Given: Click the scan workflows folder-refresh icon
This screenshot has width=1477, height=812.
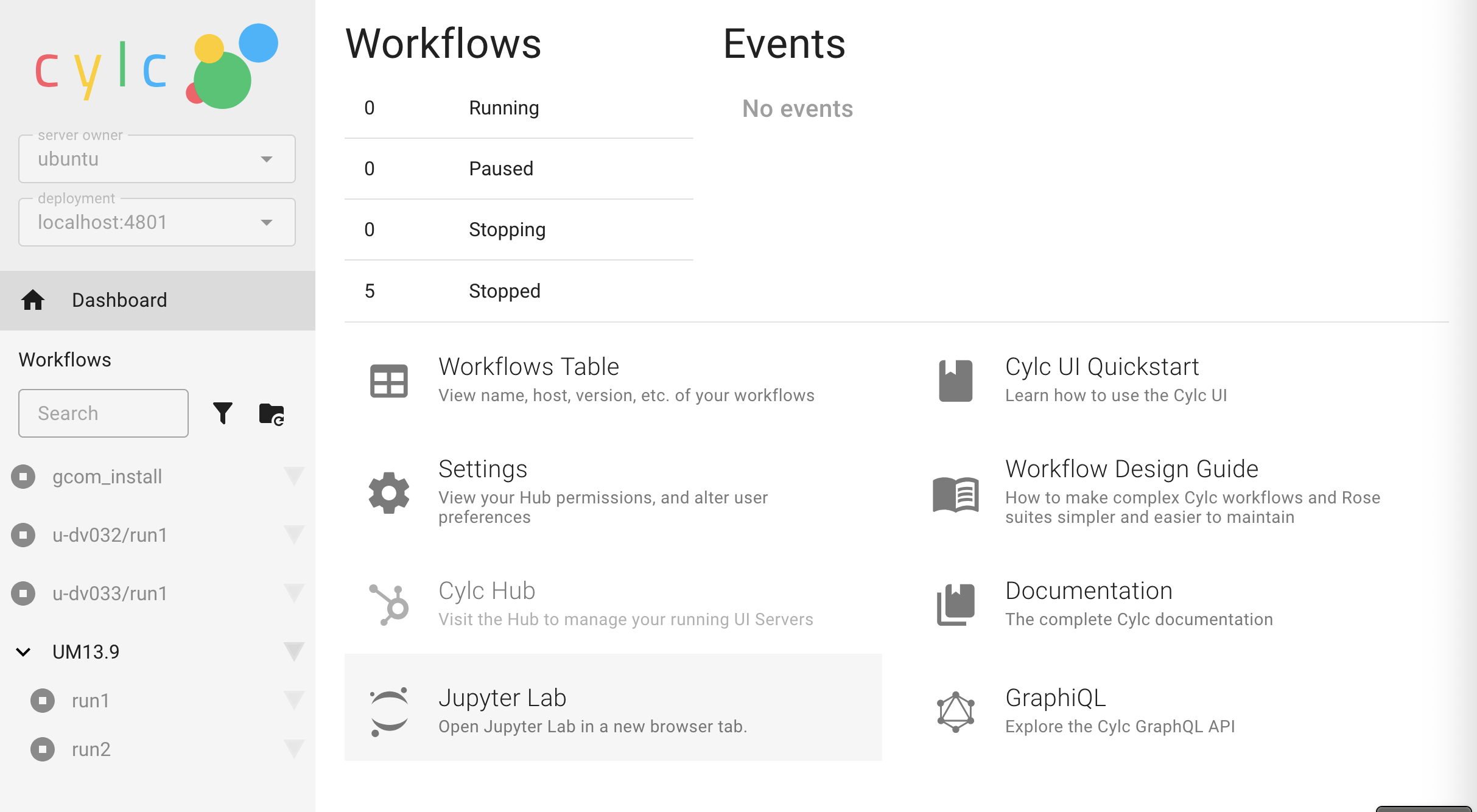Looking at the screenshot, I should pyautogui.click(x=272, y=414).
